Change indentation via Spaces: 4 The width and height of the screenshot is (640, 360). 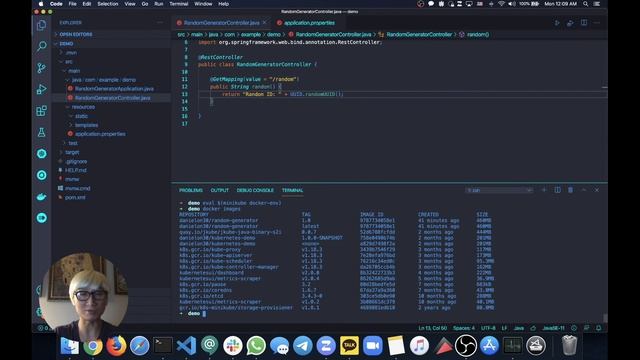pyautogui.click(x=464, y=328)
